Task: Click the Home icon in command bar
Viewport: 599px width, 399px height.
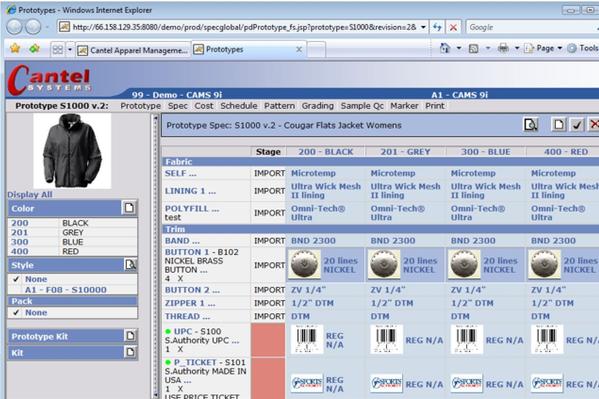Action: [x=445, y=48]
